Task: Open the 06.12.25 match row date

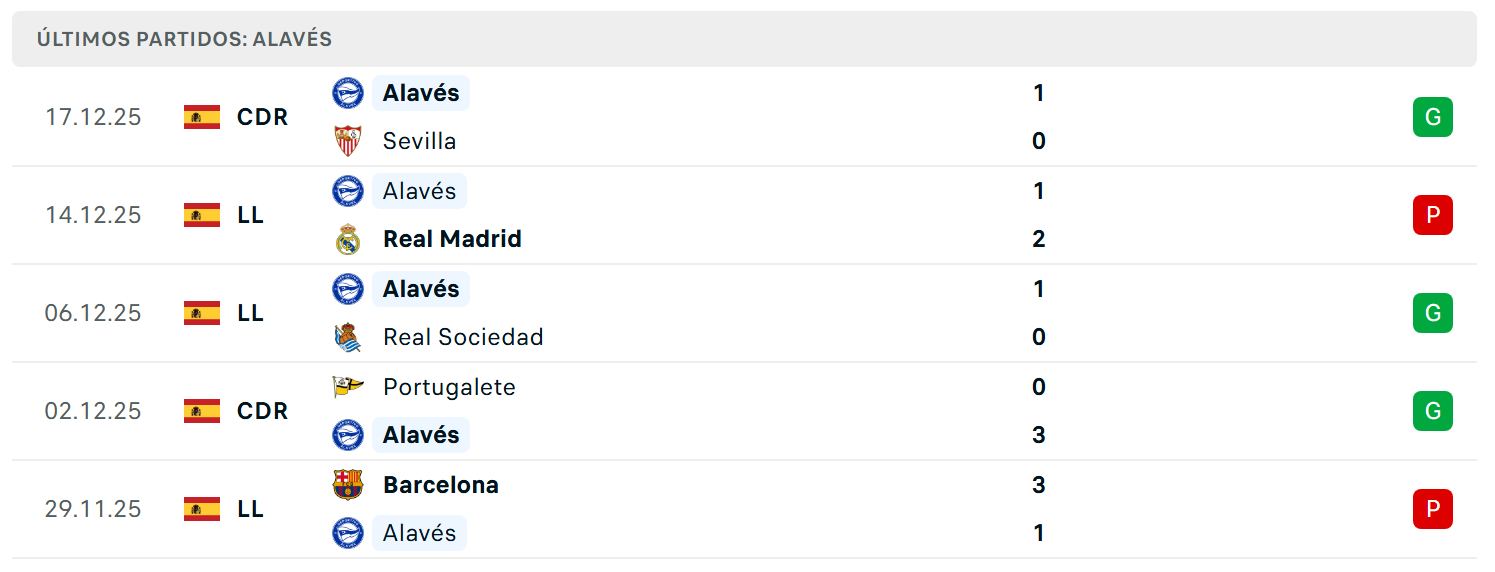Action: point(93,313)
